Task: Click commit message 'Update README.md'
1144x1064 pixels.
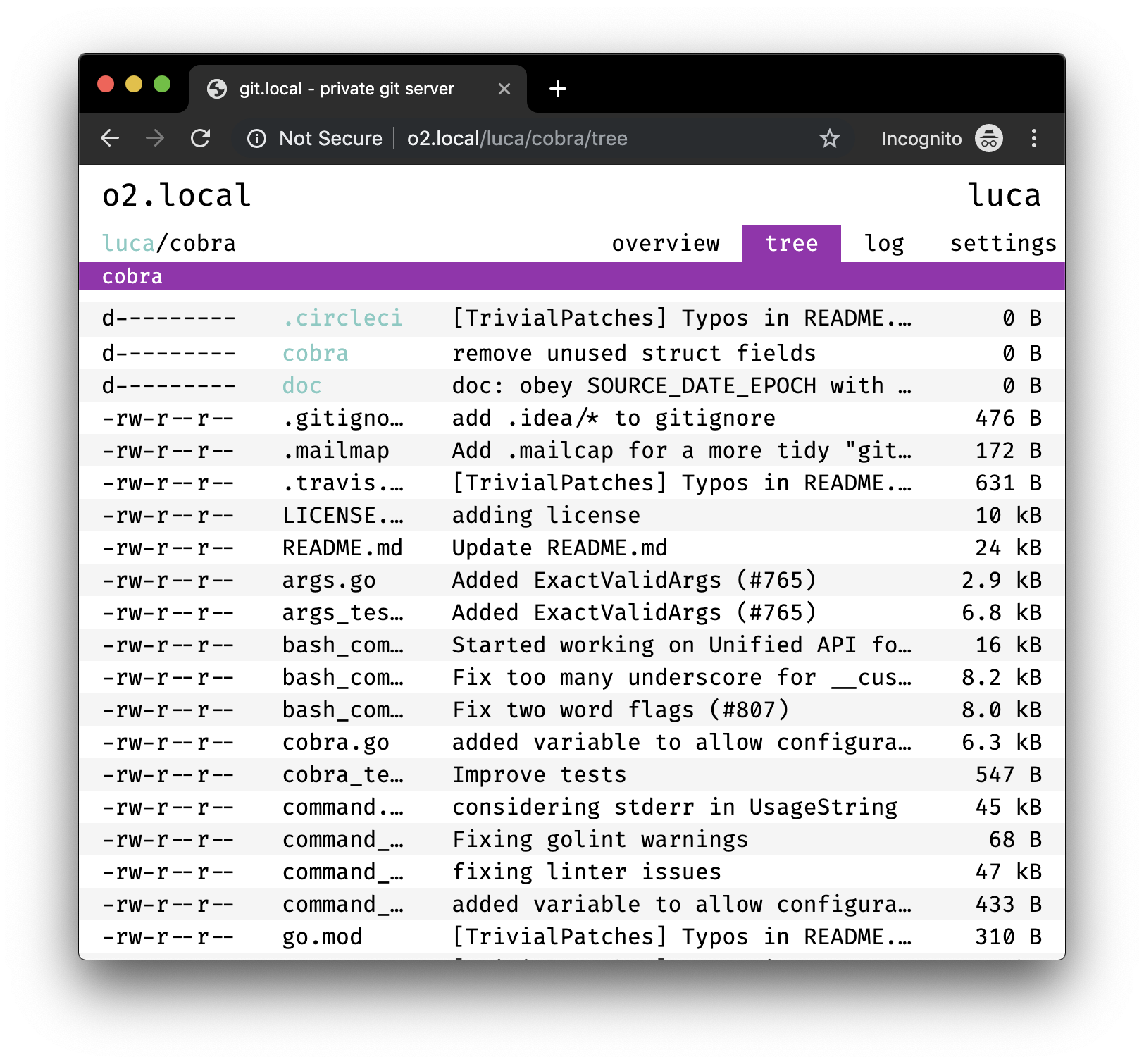Action: 559,548
